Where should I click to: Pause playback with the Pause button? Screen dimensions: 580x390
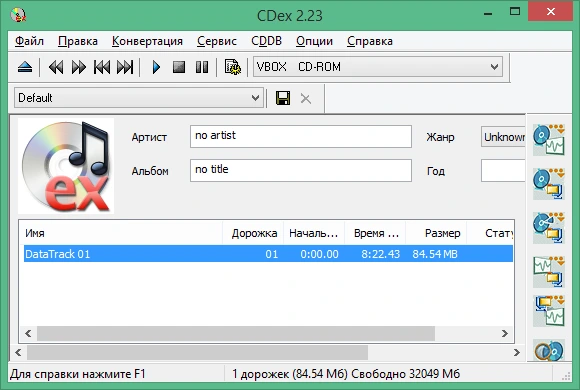point(202,67)
